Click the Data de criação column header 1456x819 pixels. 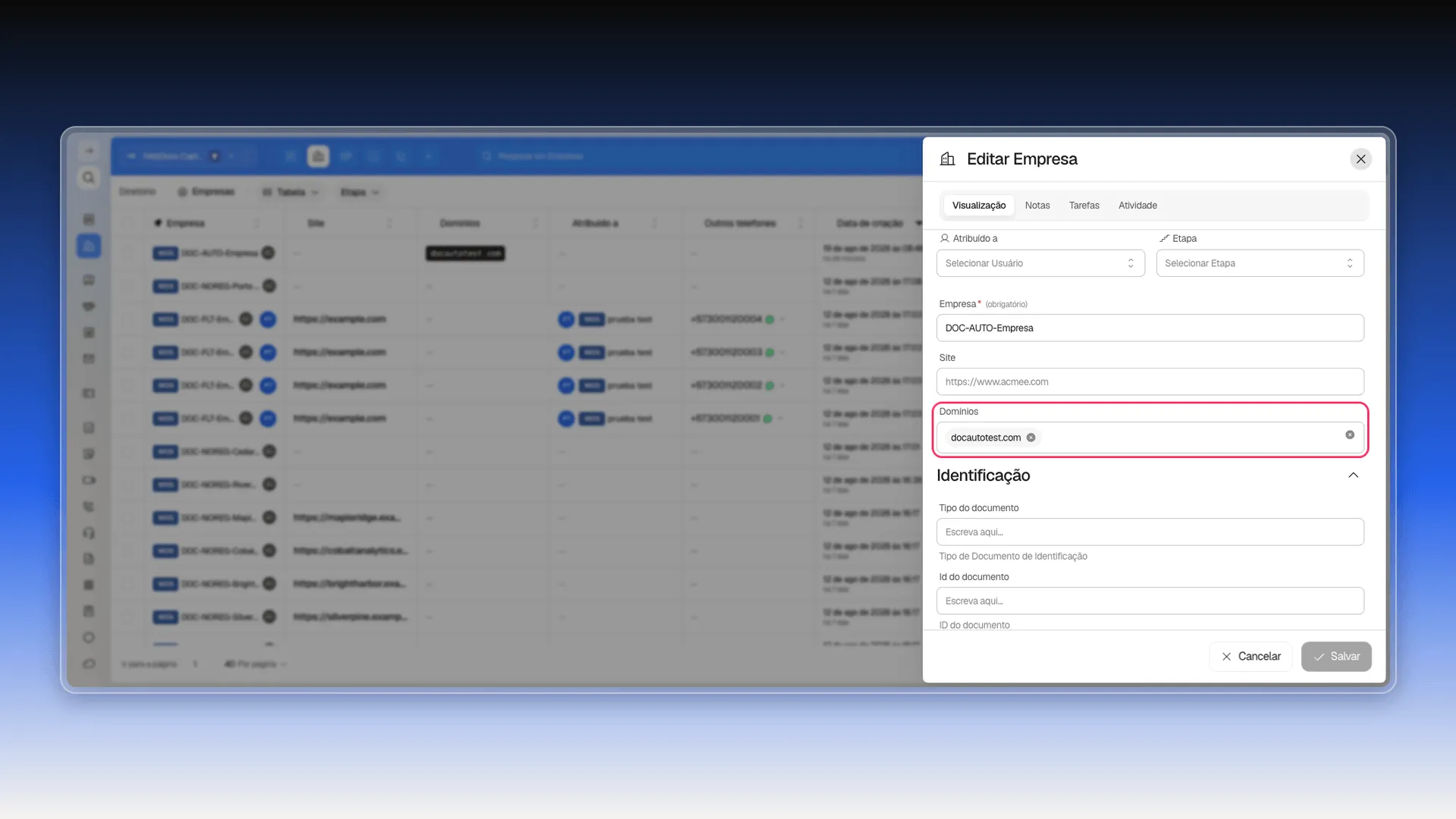coord(870,224)
